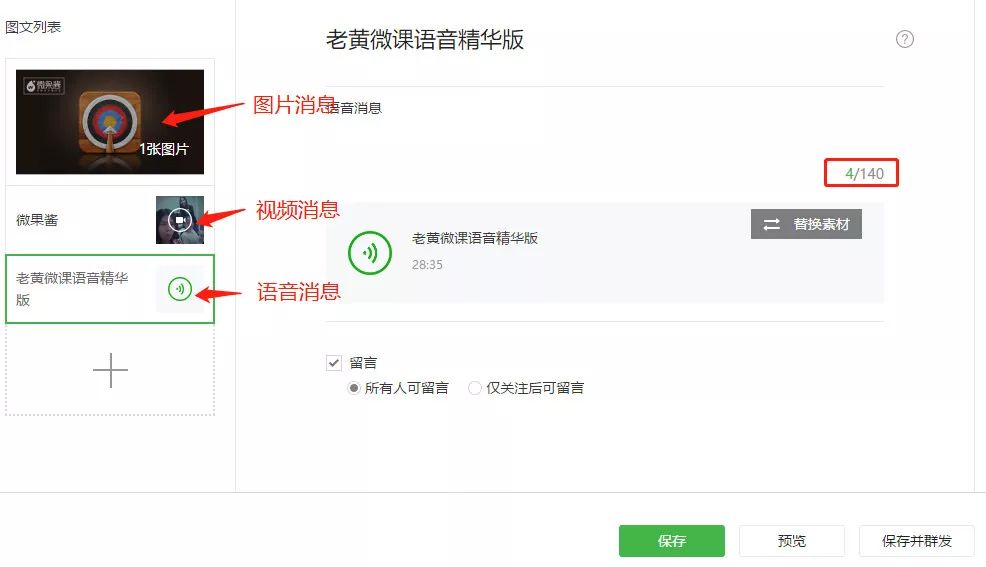Click the 预览 button
Screen dimensions: 986x567
click(x=792, y=541)
